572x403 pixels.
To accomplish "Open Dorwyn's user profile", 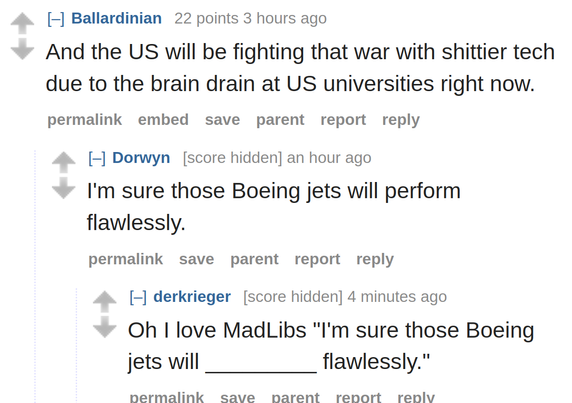I will click(x=141, y=158).
